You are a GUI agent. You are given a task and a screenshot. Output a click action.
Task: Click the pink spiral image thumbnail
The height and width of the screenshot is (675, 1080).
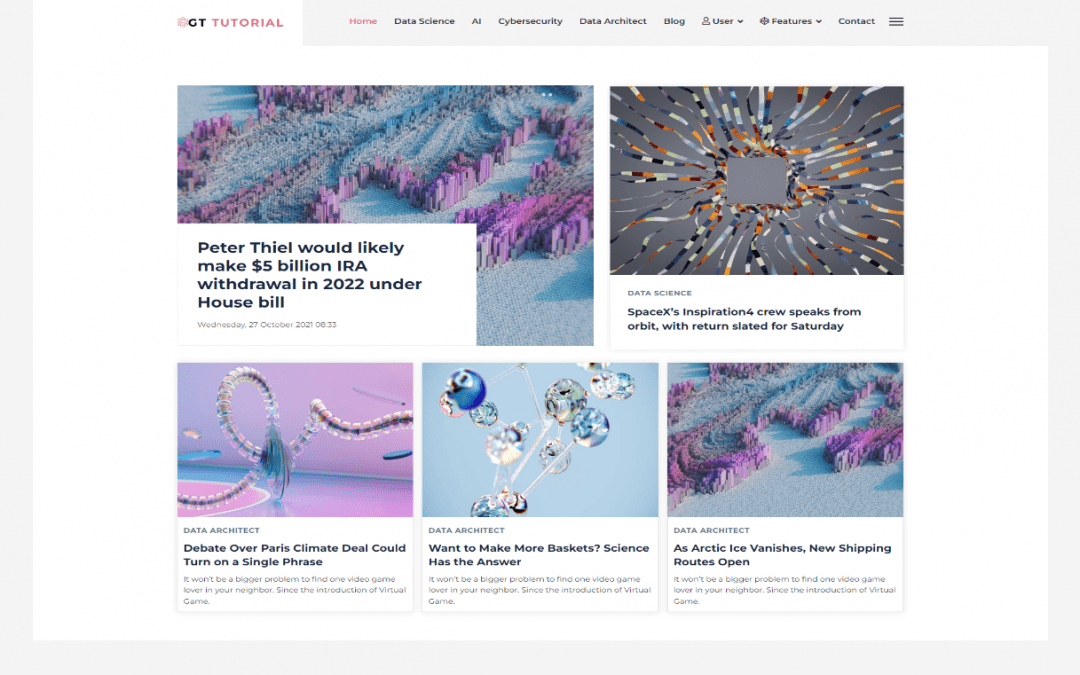coord(295,440)
